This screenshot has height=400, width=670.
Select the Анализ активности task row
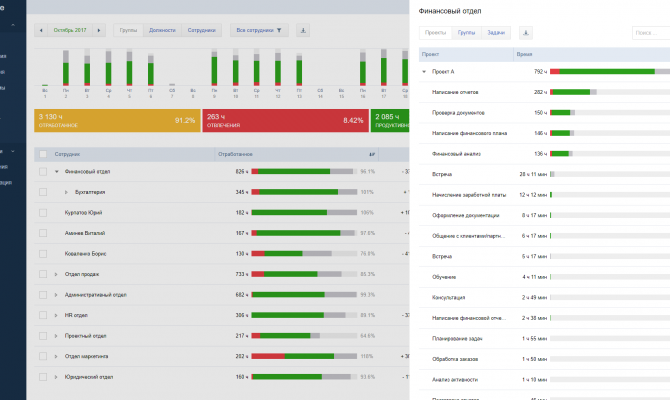tap(544, 379)
